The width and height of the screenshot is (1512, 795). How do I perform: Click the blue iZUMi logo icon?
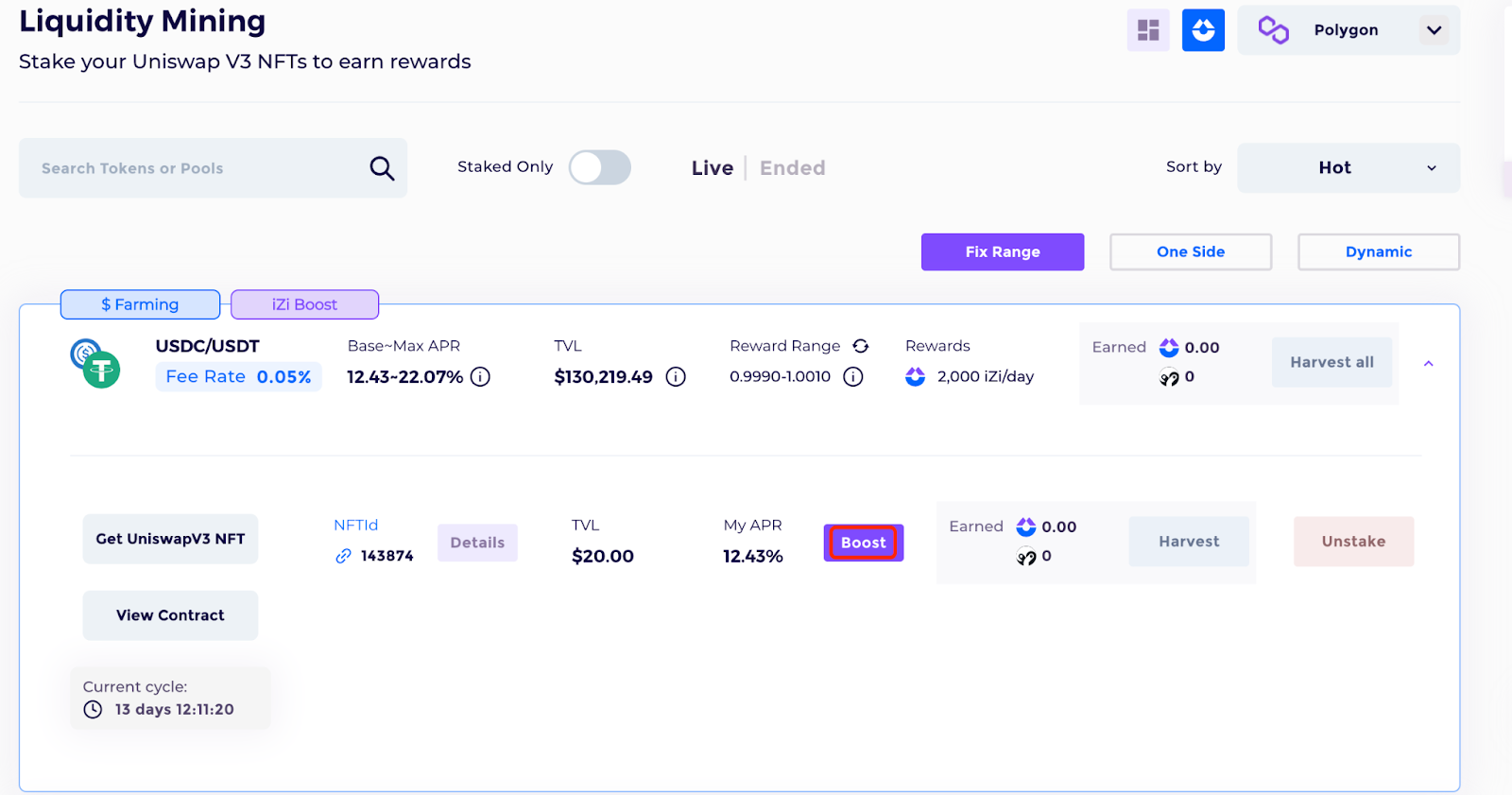(x=1203, y=30)
